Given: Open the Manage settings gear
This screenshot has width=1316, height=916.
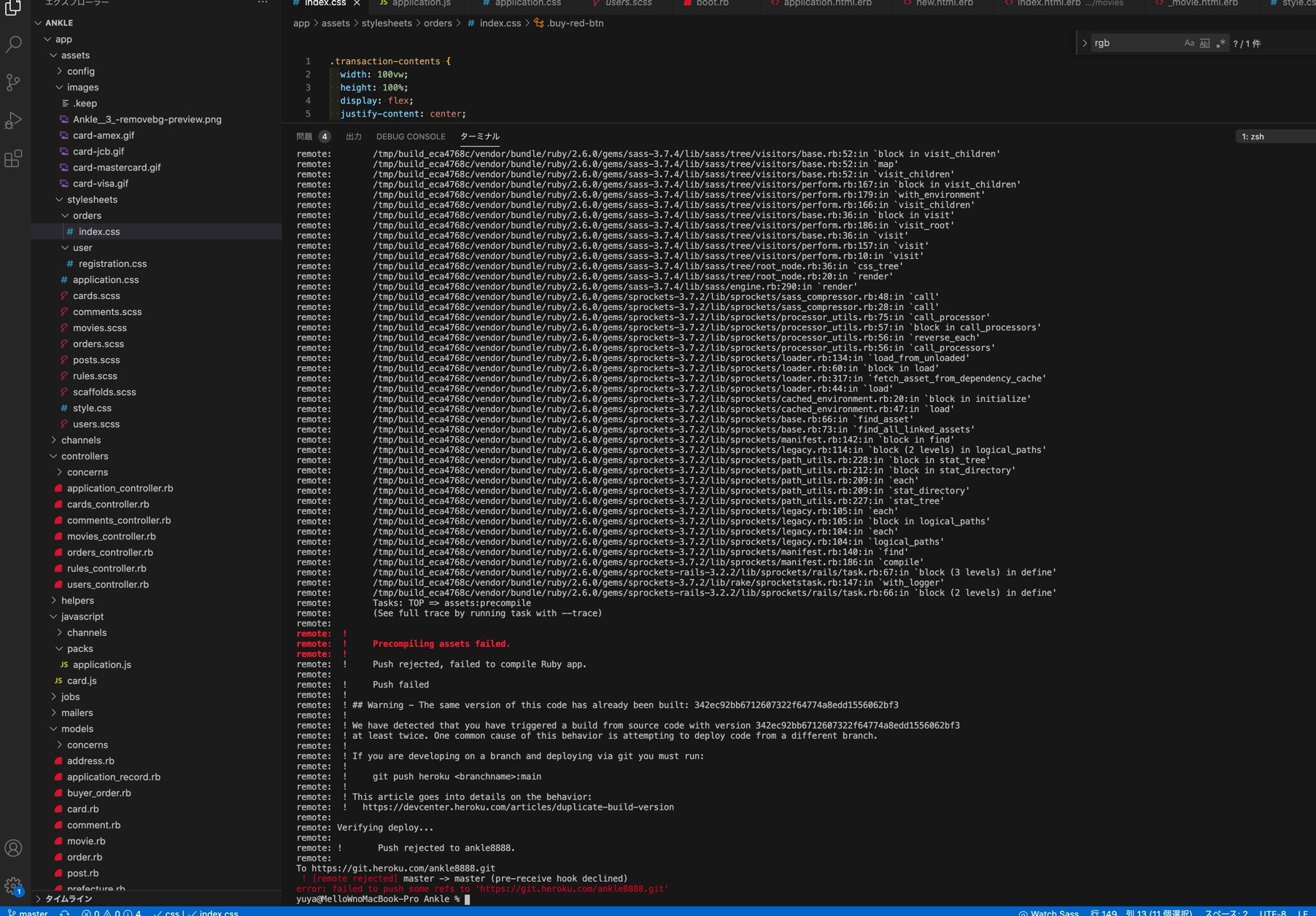Looking at the screenshot, I should click(13, 886).
